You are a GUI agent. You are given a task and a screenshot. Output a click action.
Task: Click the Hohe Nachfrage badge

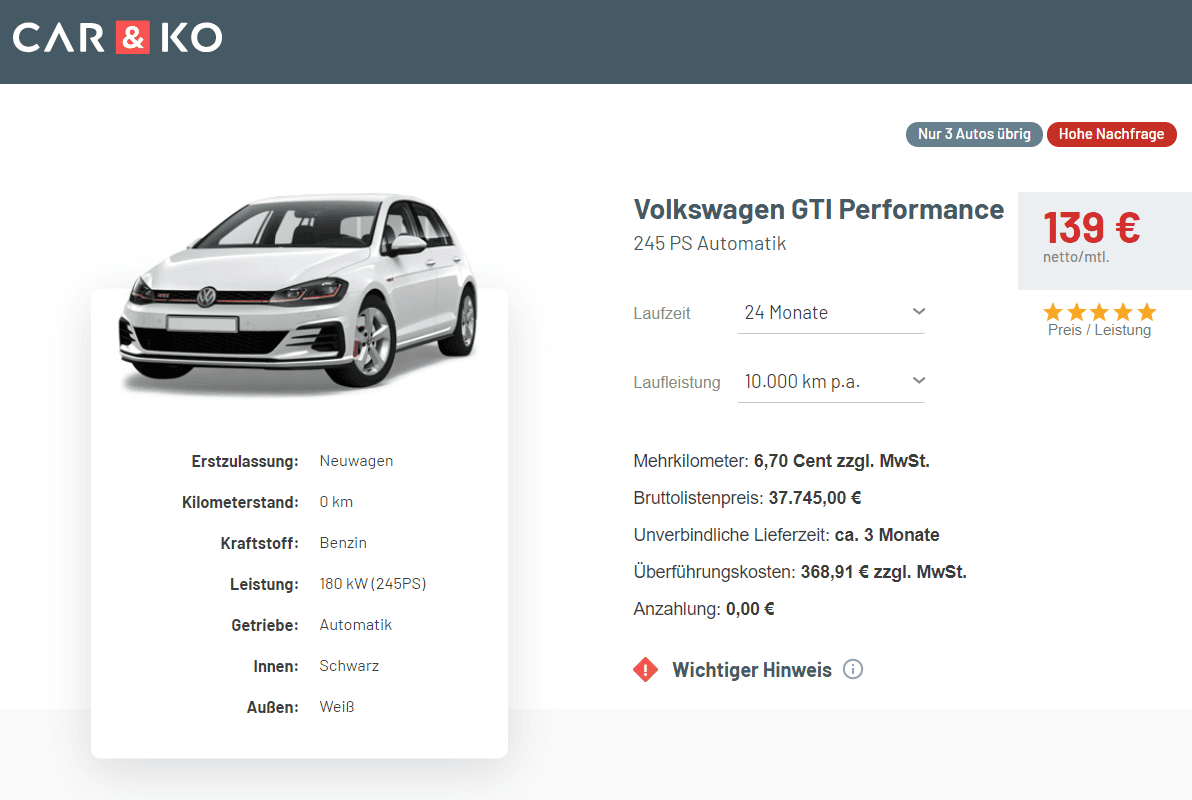click(1111, 134)
